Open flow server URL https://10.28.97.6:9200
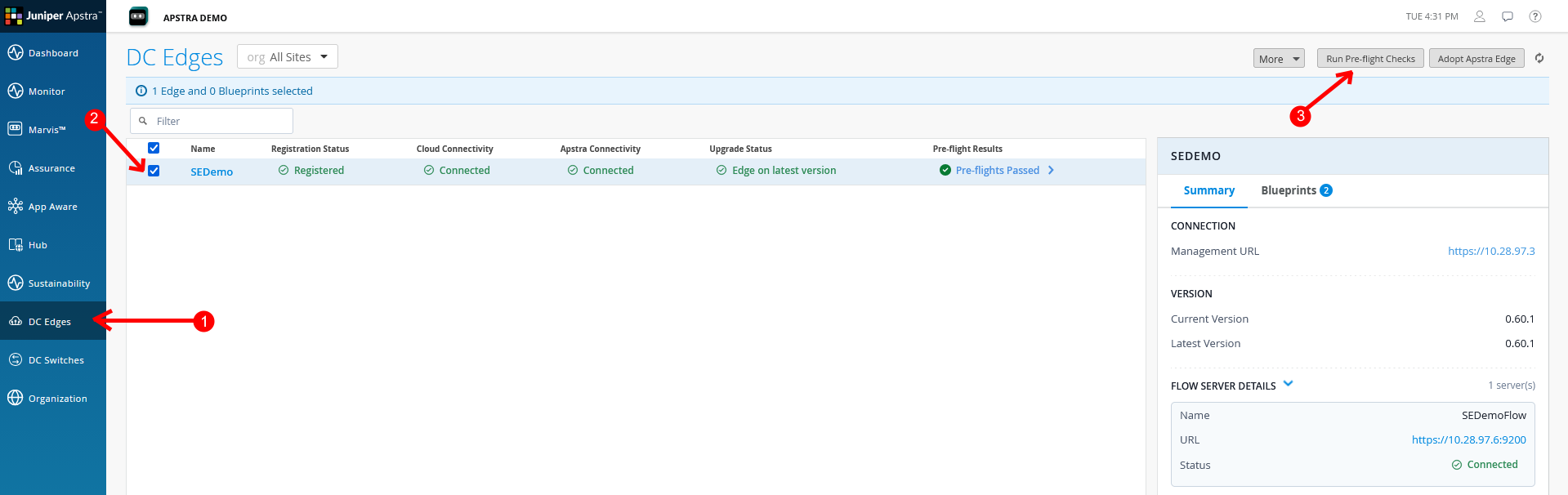The width and height of the screenshot is (1568, 495). (x=1468, y=439)
